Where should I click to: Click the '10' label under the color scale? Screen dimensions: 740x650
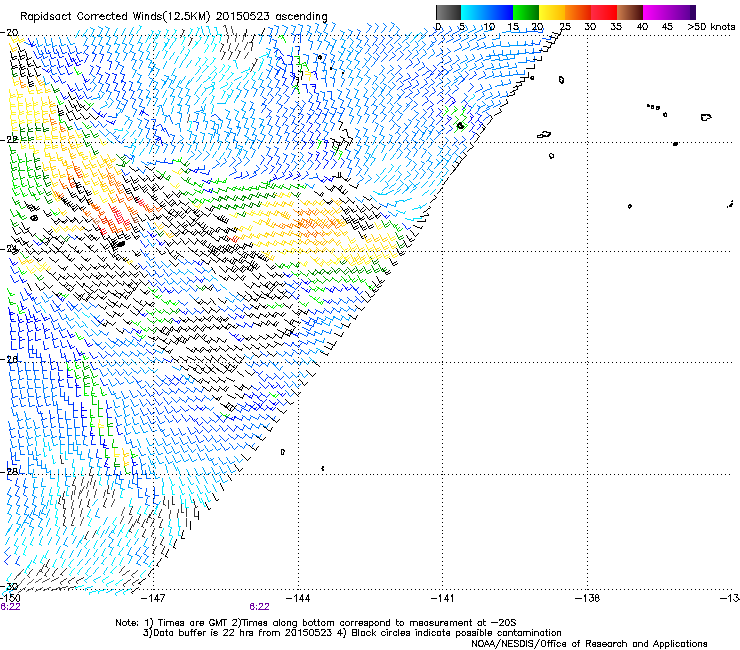[x=489, y=27]
